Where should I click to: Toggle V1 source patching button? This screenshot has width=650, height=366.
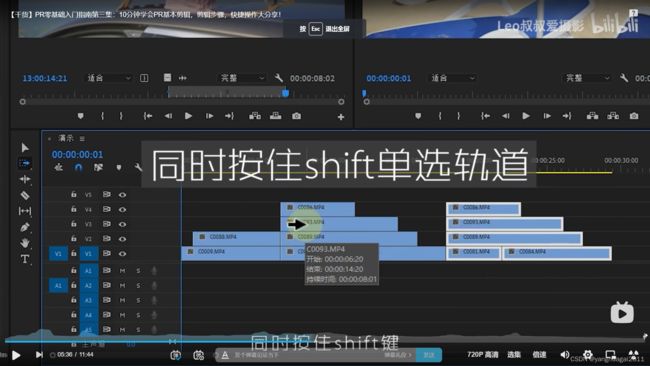(58, 254)
